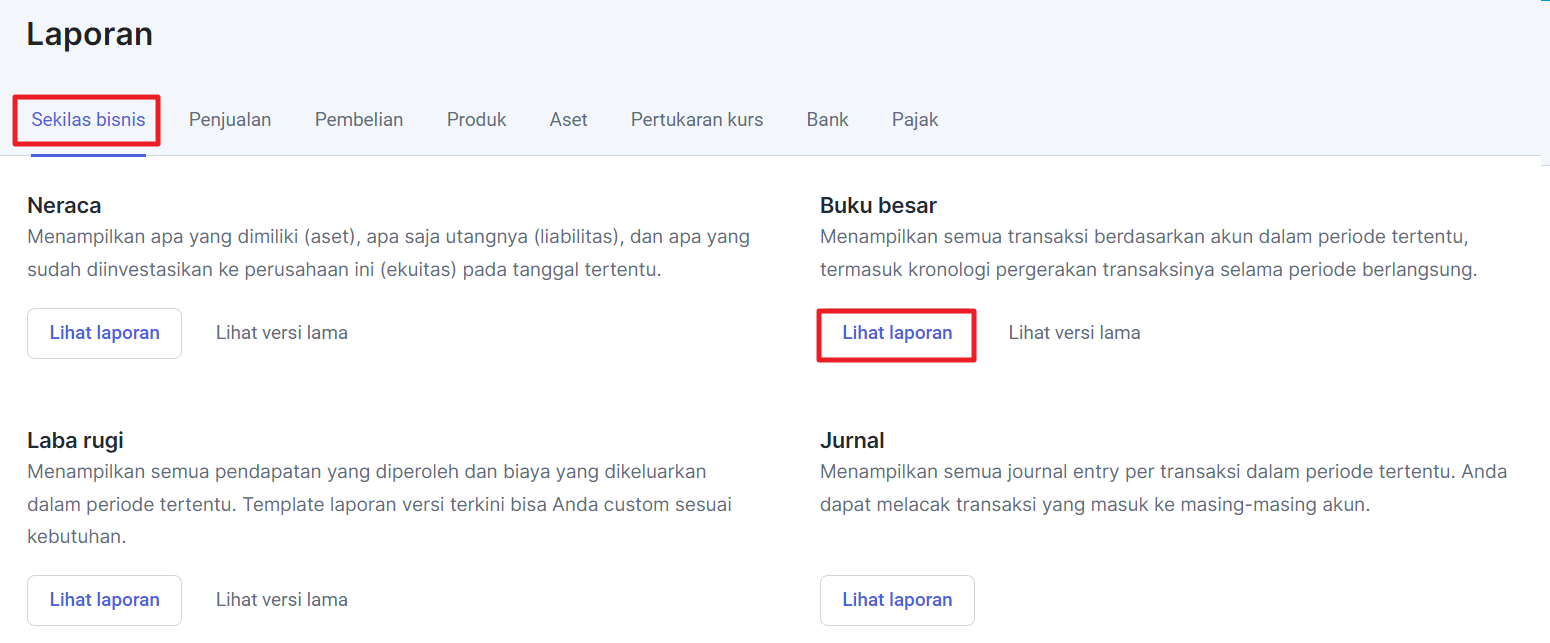This screenshot has width=1550, height=643.
Task: Click the Laba rugi section title
Action: tap(76, 441)
